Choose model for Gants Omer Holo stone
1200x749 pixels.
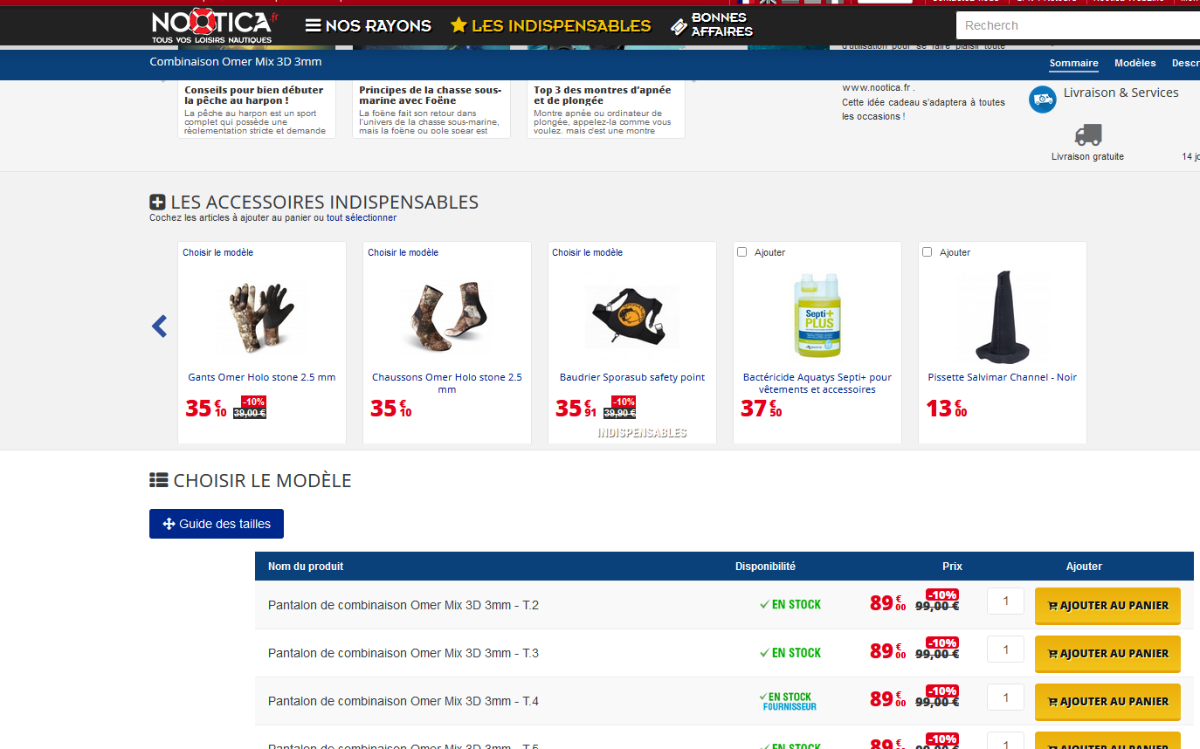[218, 253]
